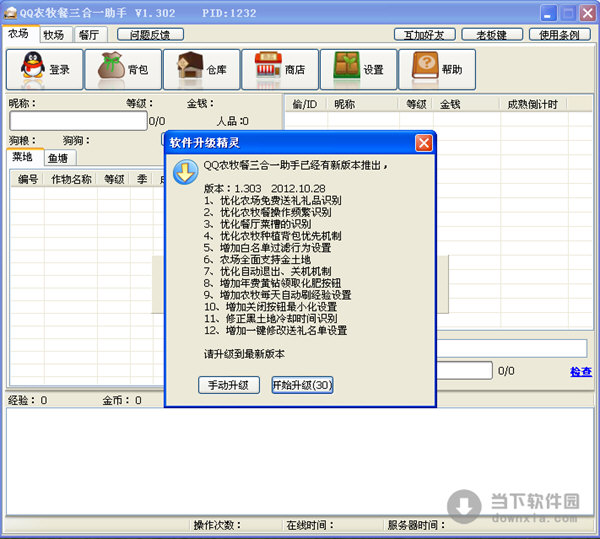Click the 检查 link
The image size is (600, 539).
(581, 371)
